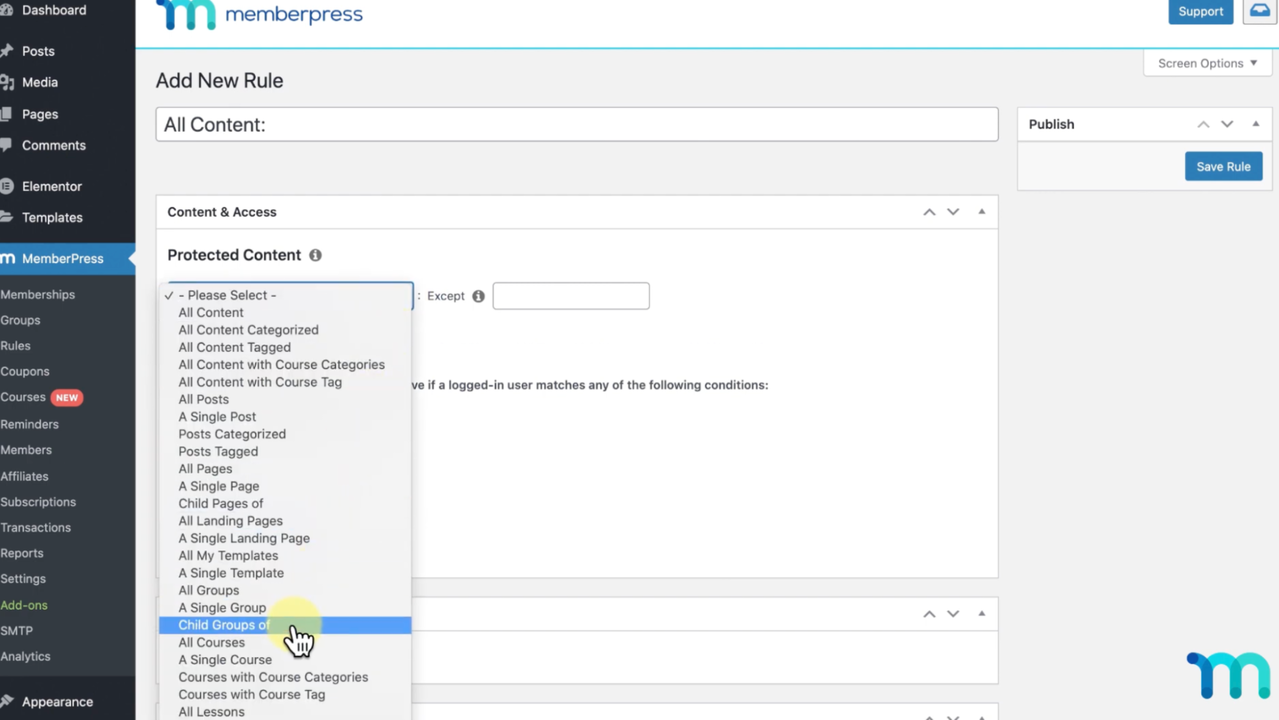Choose 'All Content Categorized' option
1279x720 pixels.
click(x=285, y=330)
